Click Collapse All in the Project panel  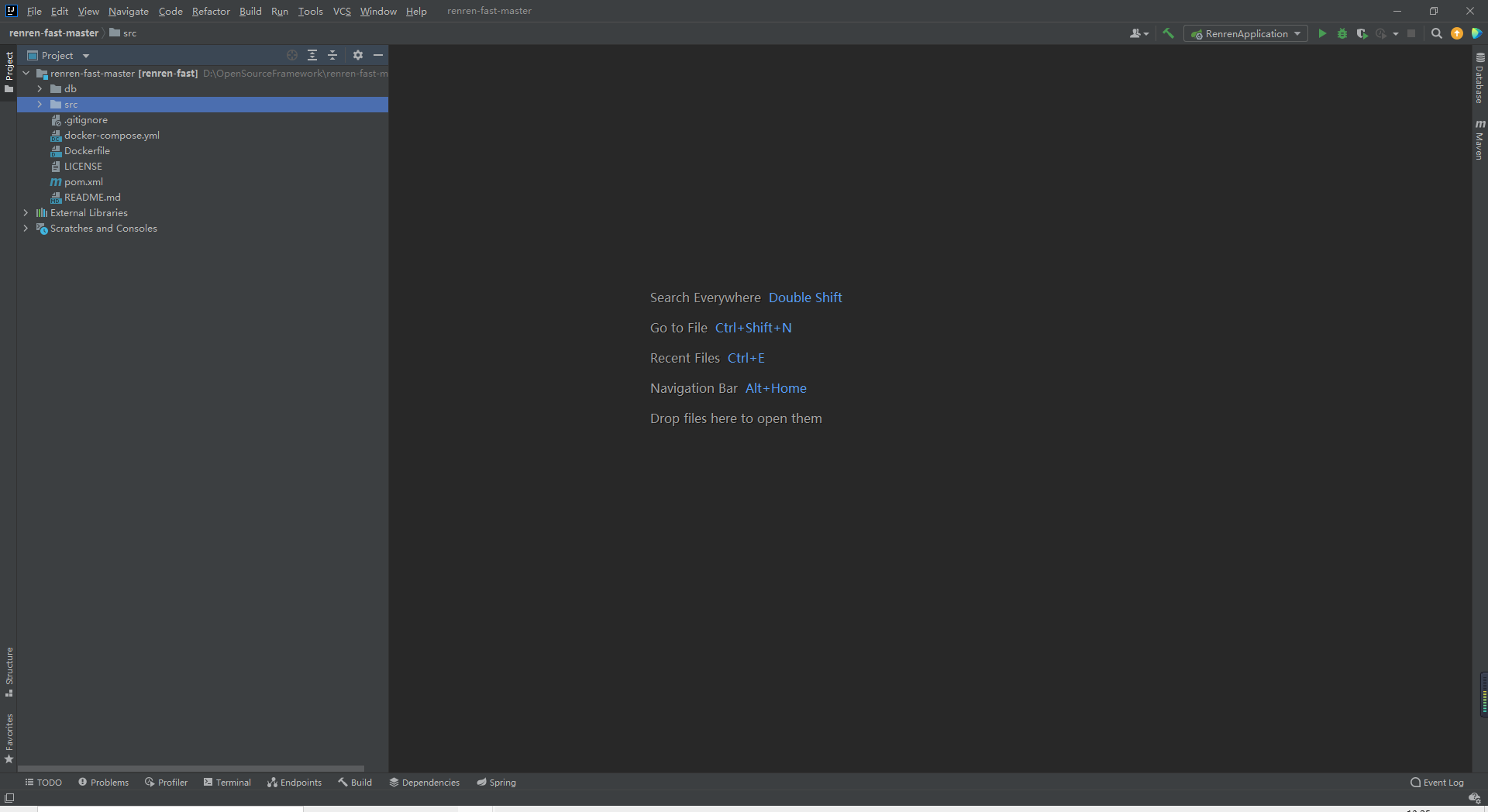[332, 55]
